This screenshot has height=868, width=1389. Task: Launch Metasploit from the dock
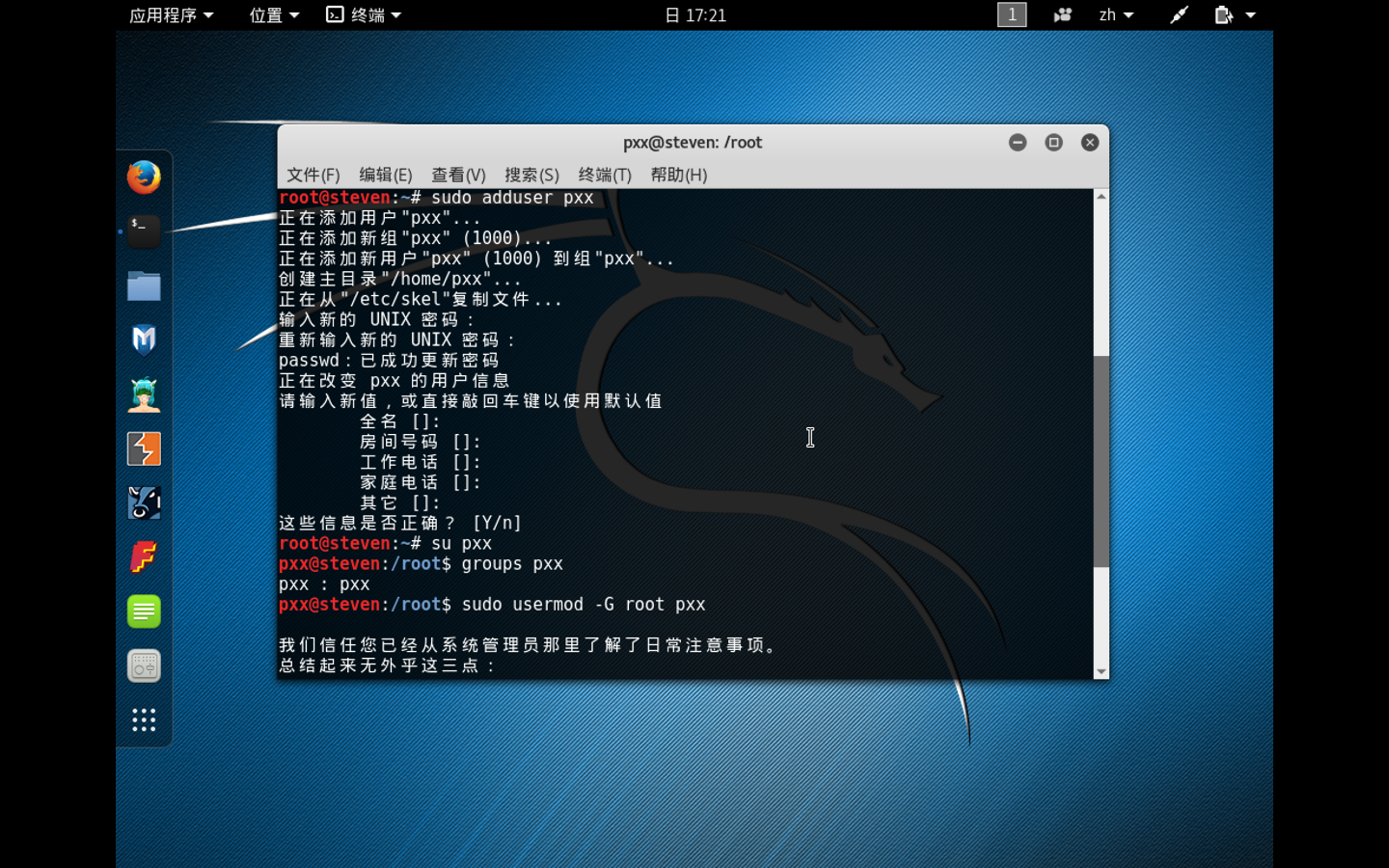(144, 339)
